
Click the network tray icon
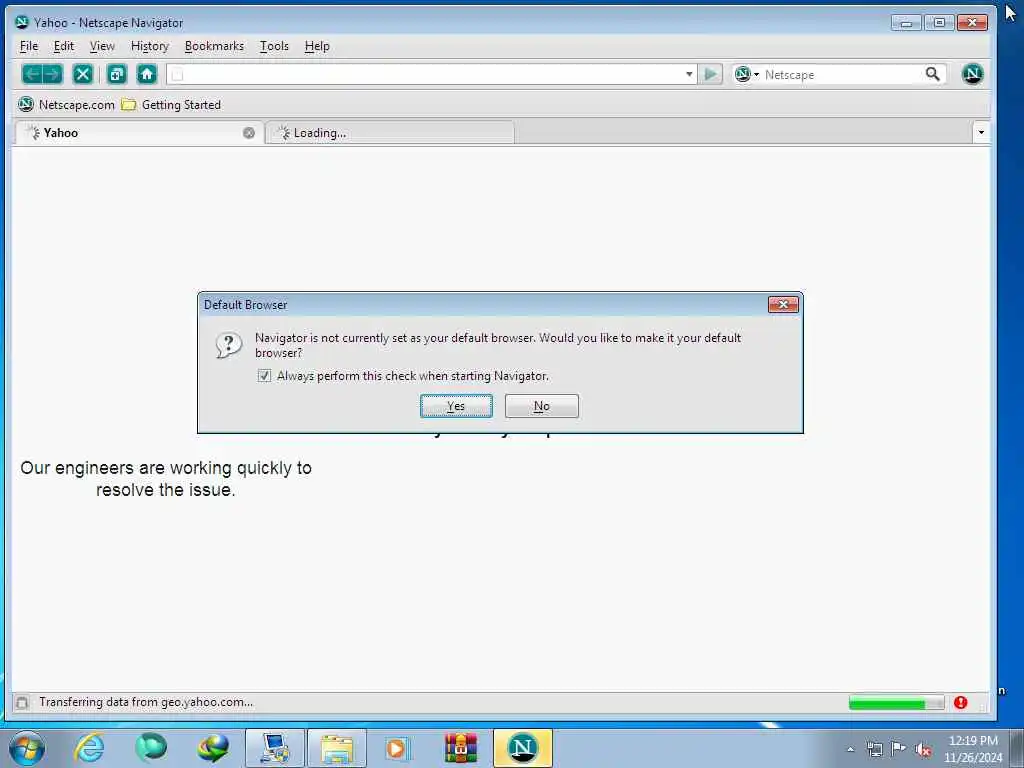(x=874, y=750)
